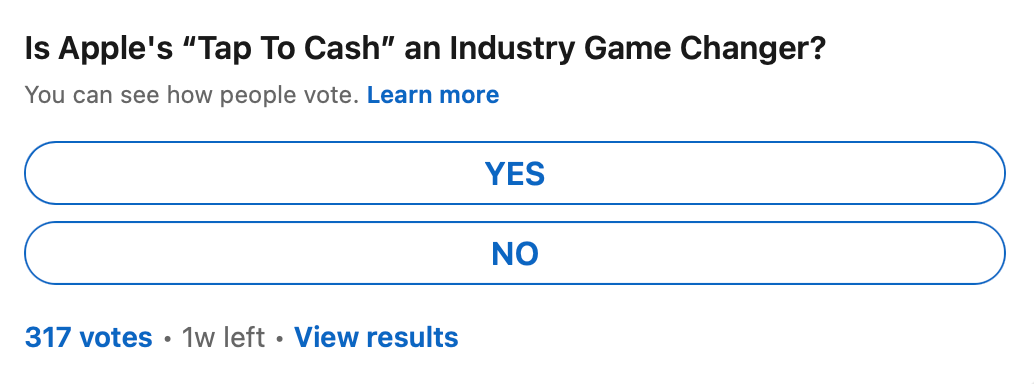This screenshot has height=384, width=1034.
Task: Click the '1w left' time remaining text
Action: [x=224, y=337]
